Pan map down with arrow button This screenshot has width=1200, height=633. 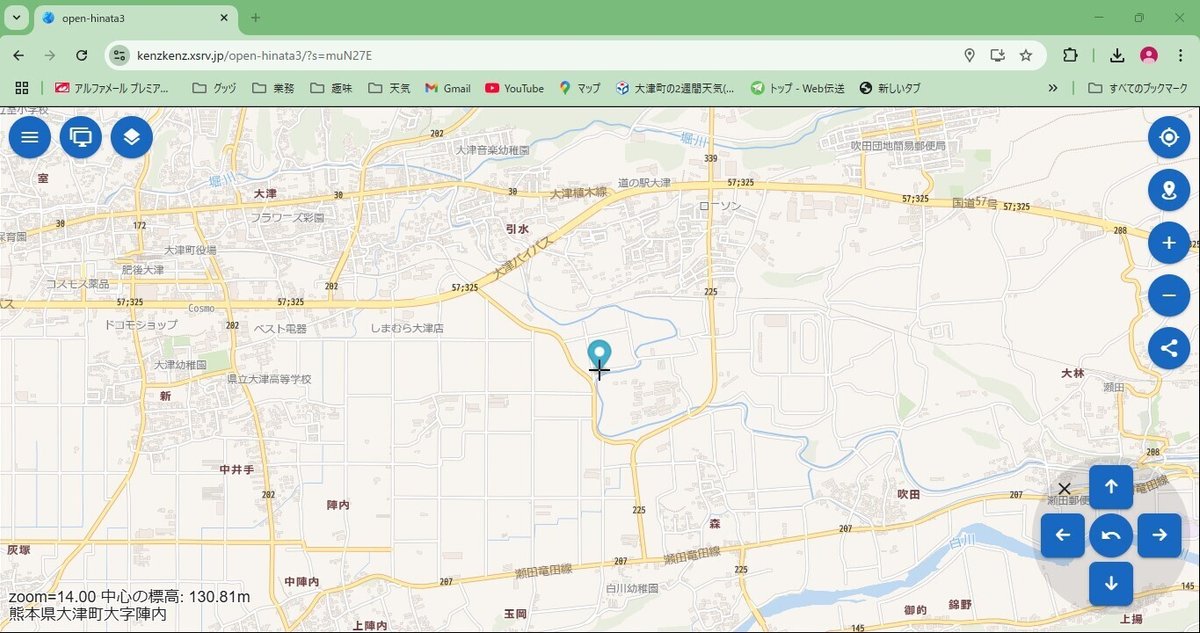click(x=1111, y=583)
